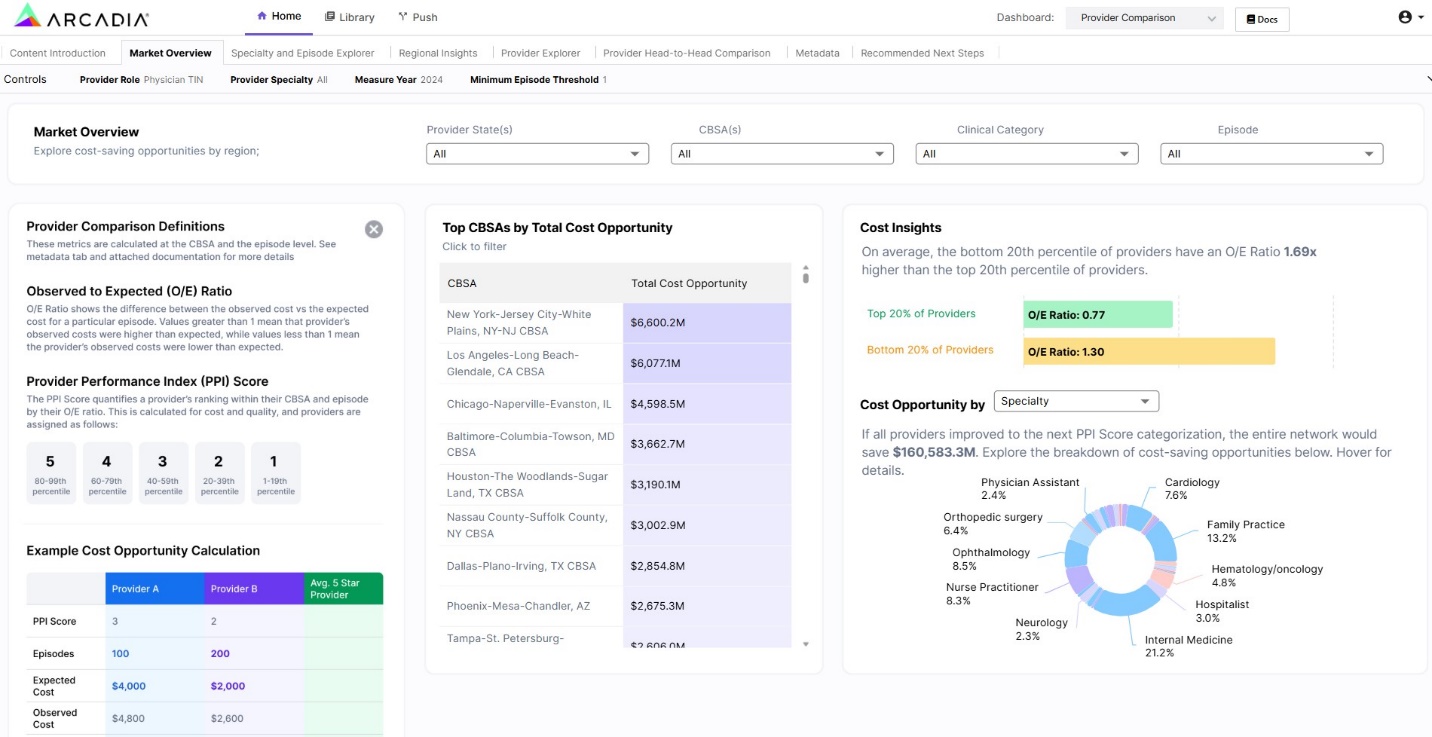
Task: Switch to the Regional Insights tab
Action: point(438,53)
